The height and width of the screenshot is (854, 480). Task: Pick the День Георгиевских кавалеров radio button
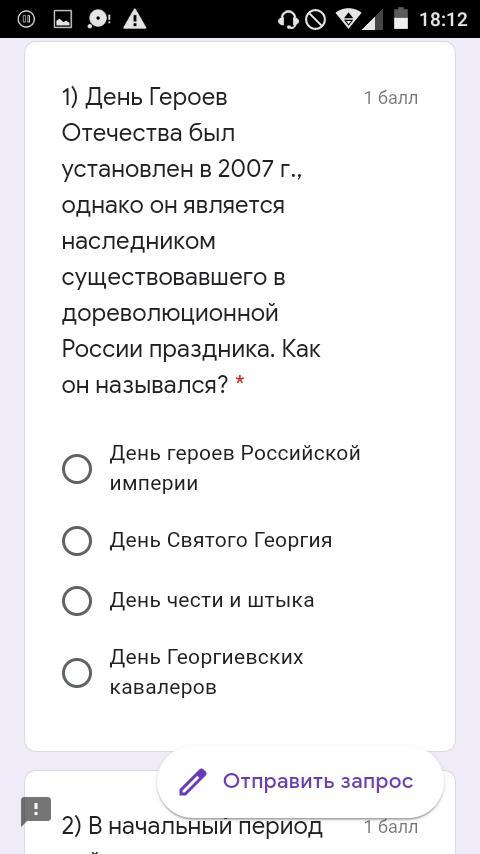(77, 673)
